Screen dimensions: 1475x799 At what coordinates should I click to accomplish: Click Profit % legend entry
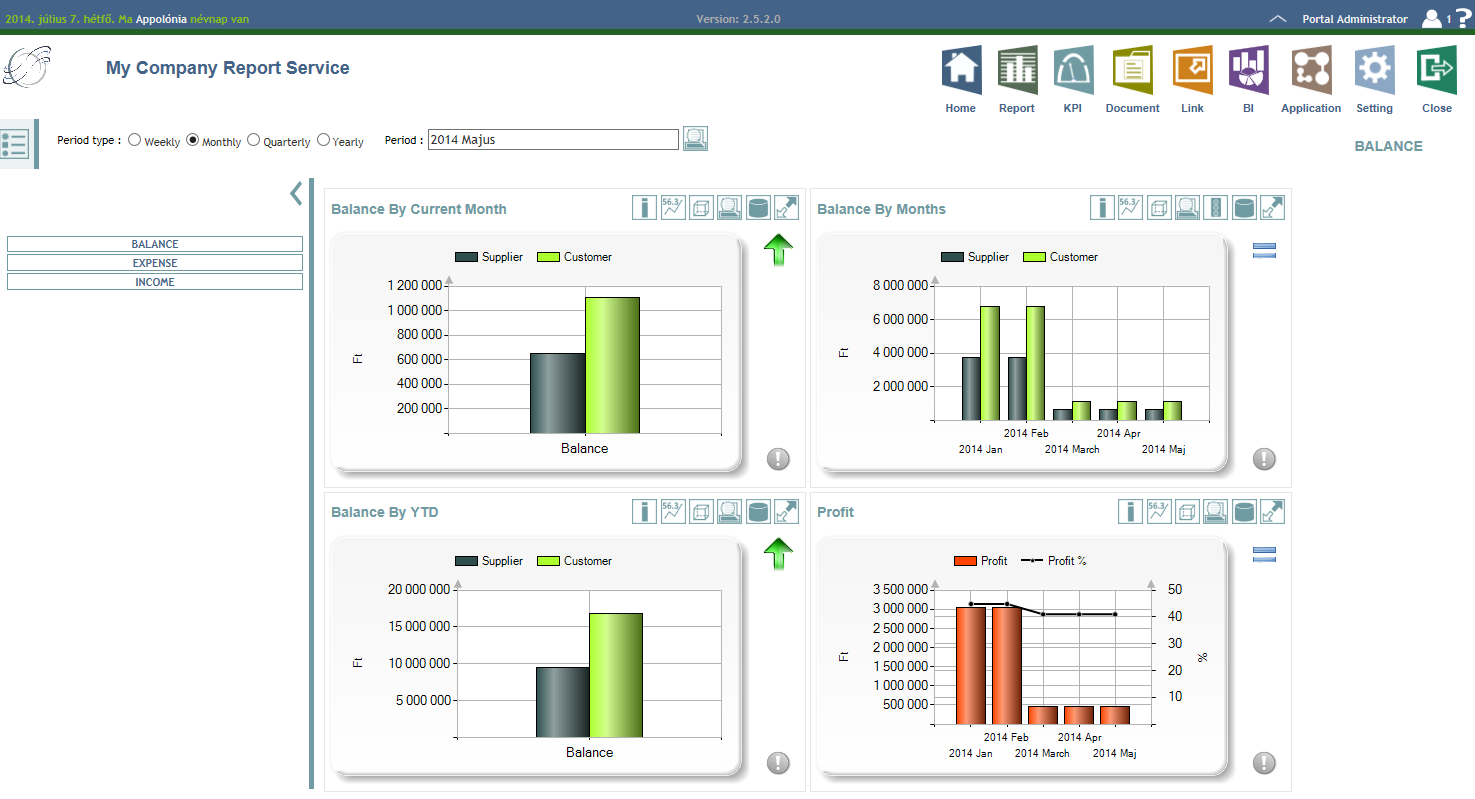point(1053,561)
